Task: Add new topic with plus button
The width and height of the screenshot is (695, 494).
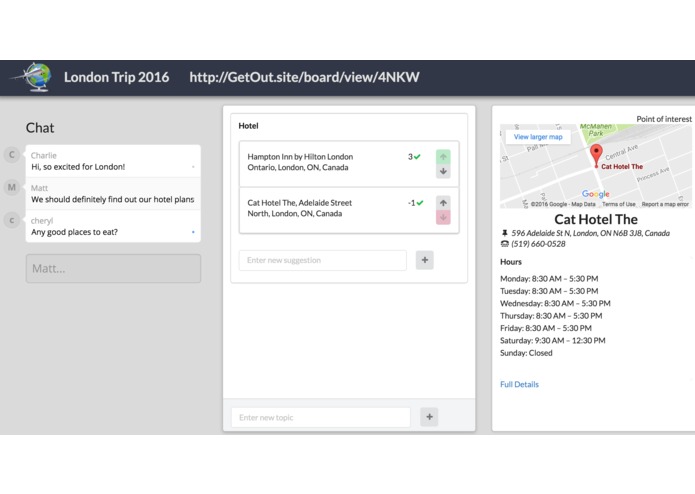Action: (x=429, y=416)
